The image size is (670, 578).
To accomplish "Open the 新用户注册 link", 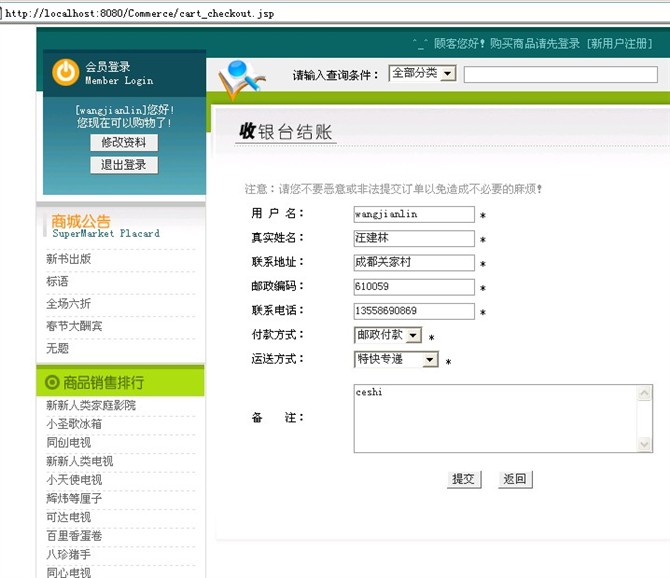I will 620,44.
